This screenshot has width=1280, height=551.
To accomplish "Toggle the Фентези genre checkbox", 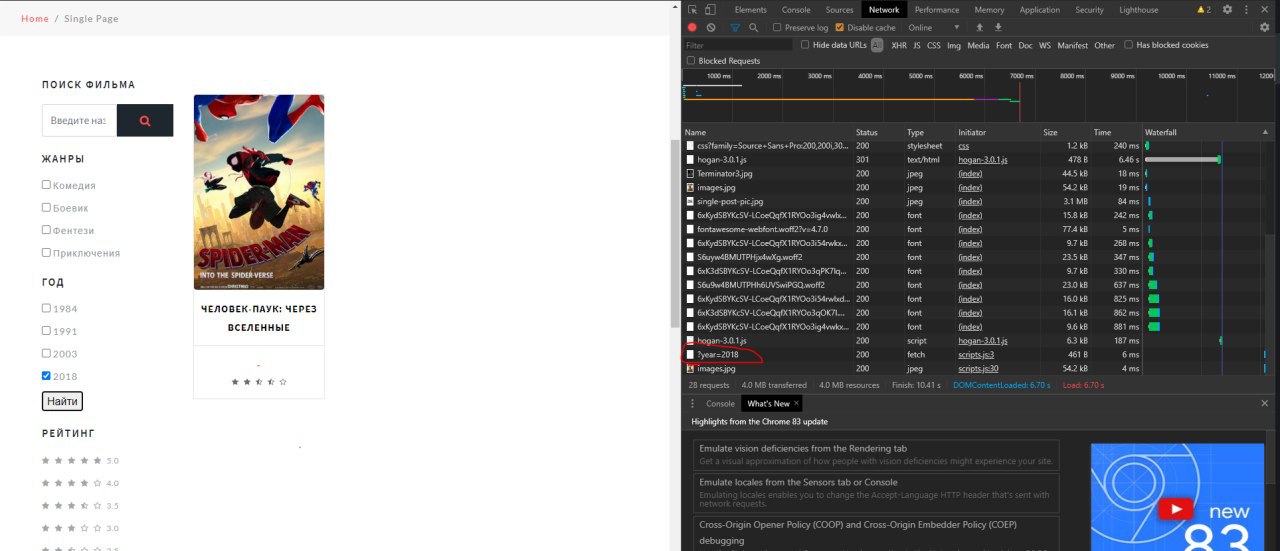I will click(x=46, y=229).
